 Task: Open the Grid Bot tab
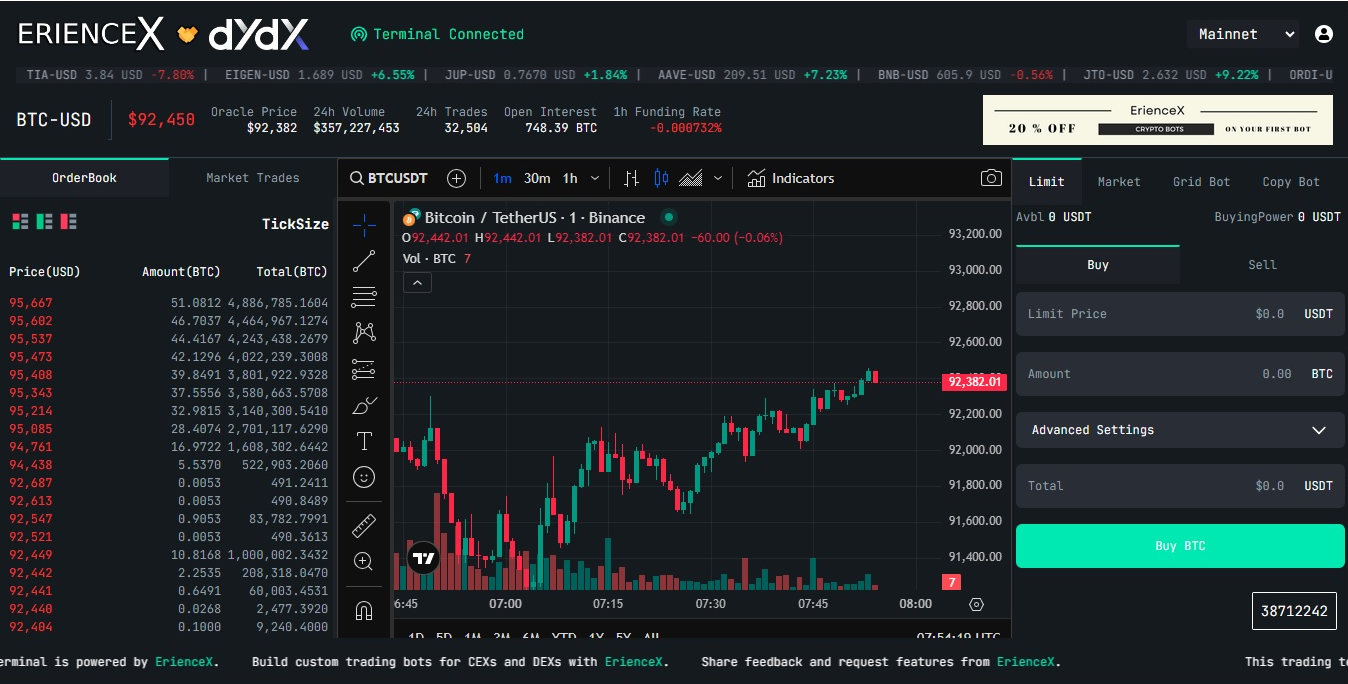click(x=1201, y=181)
